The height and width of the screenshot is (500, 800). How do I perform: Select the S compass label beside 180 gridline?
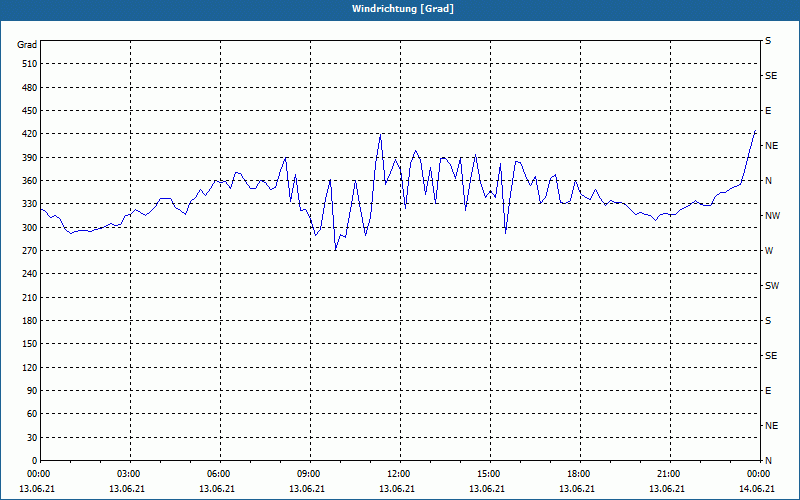[x=768, y=321]
